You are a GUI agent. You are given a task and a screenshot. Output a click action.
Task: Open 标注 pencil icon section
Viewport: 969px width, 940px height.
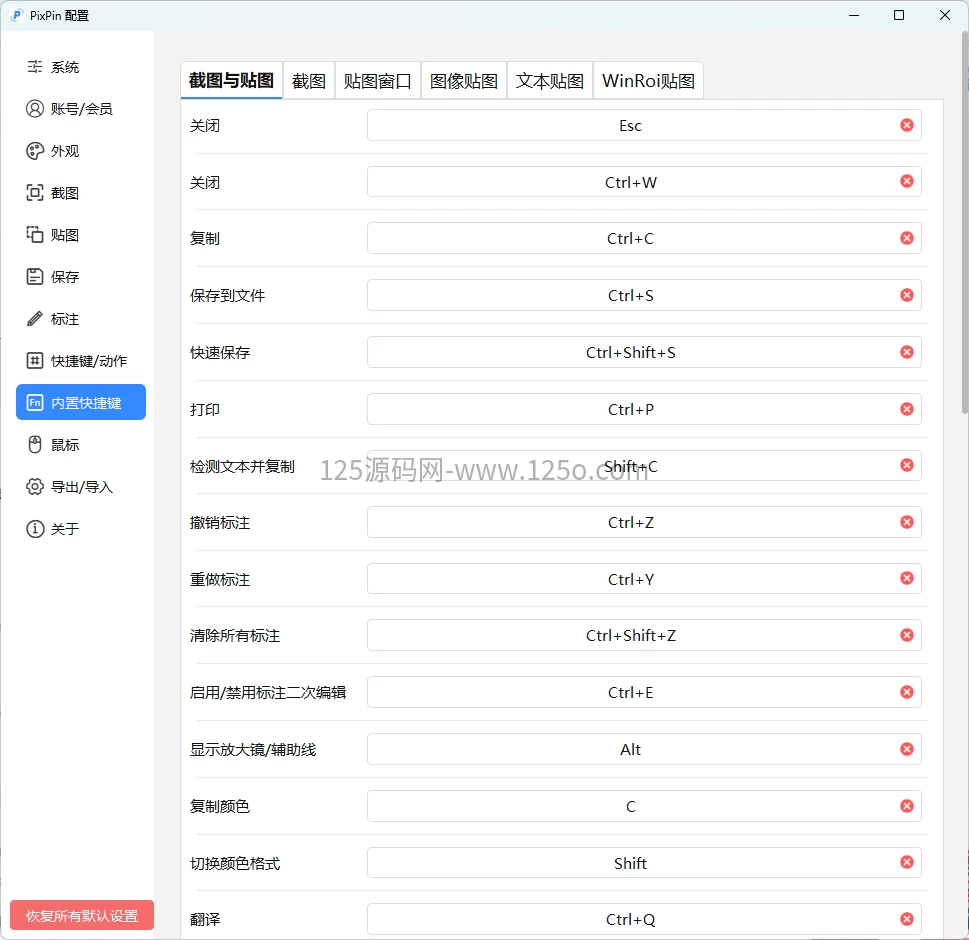[x=35, y=319]
